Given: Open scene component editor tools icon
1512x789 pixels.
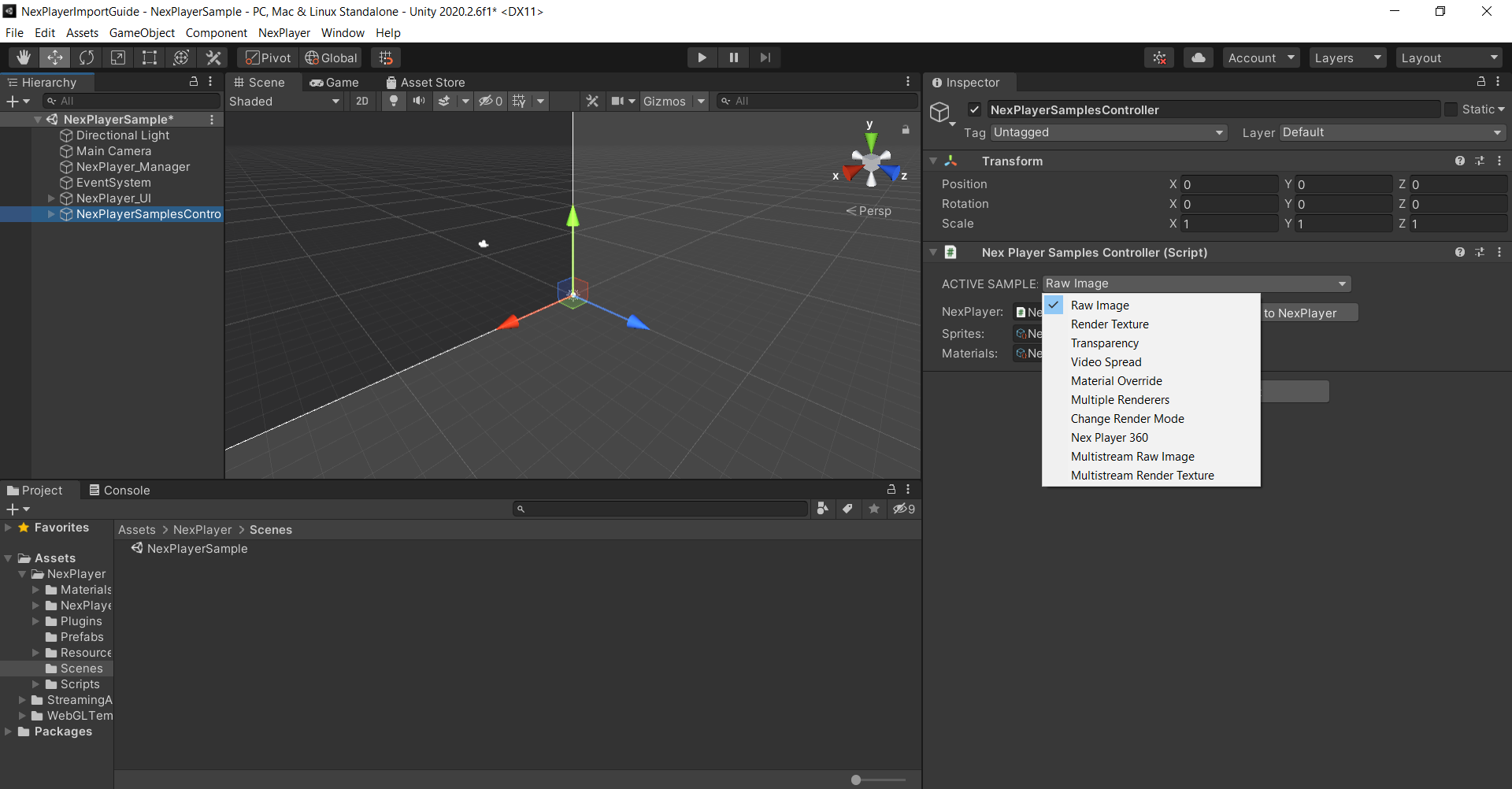Looking at the screenshot, I should (x=592, y=101).
